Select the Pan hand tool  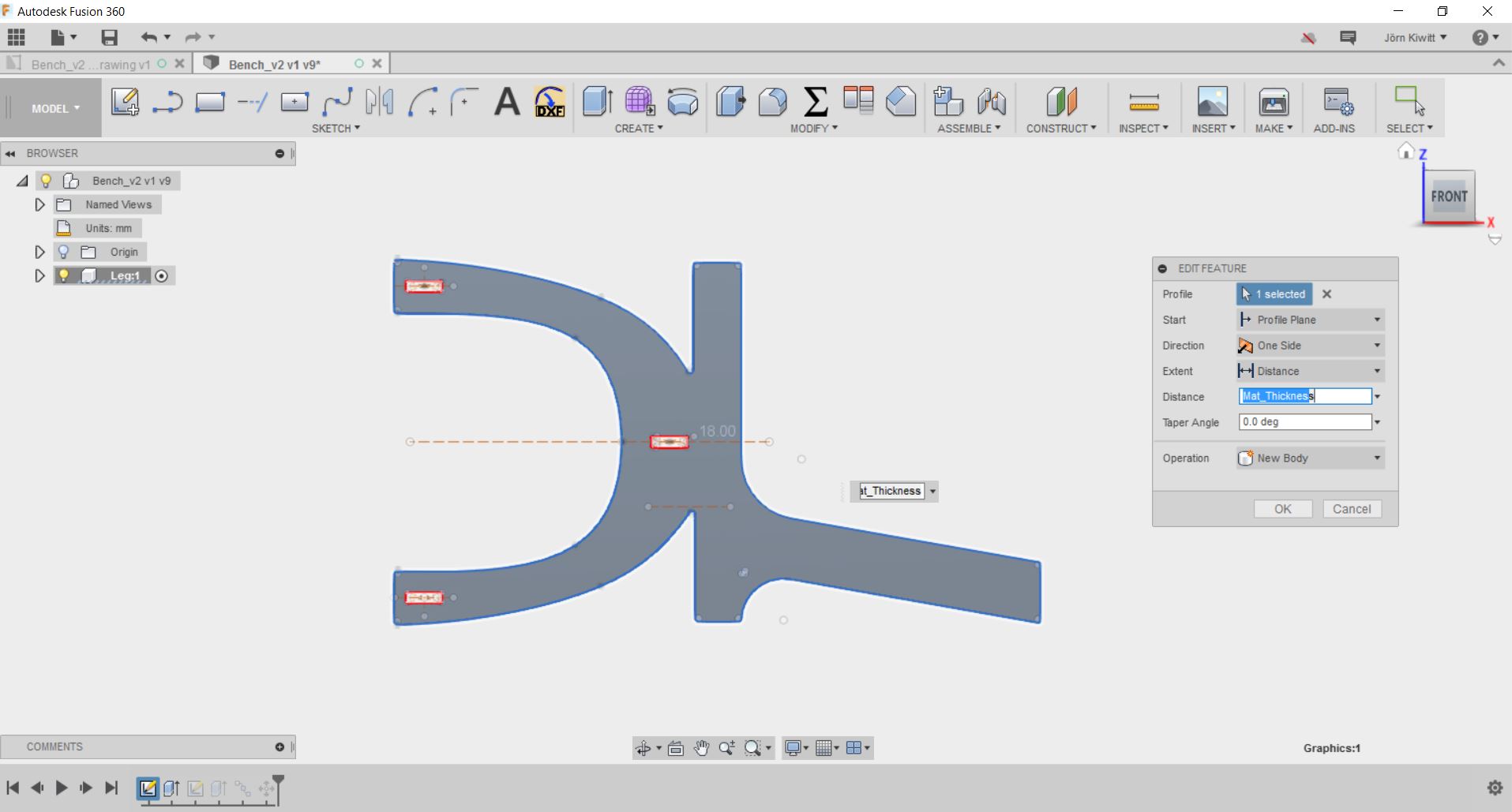coord(701,748)
